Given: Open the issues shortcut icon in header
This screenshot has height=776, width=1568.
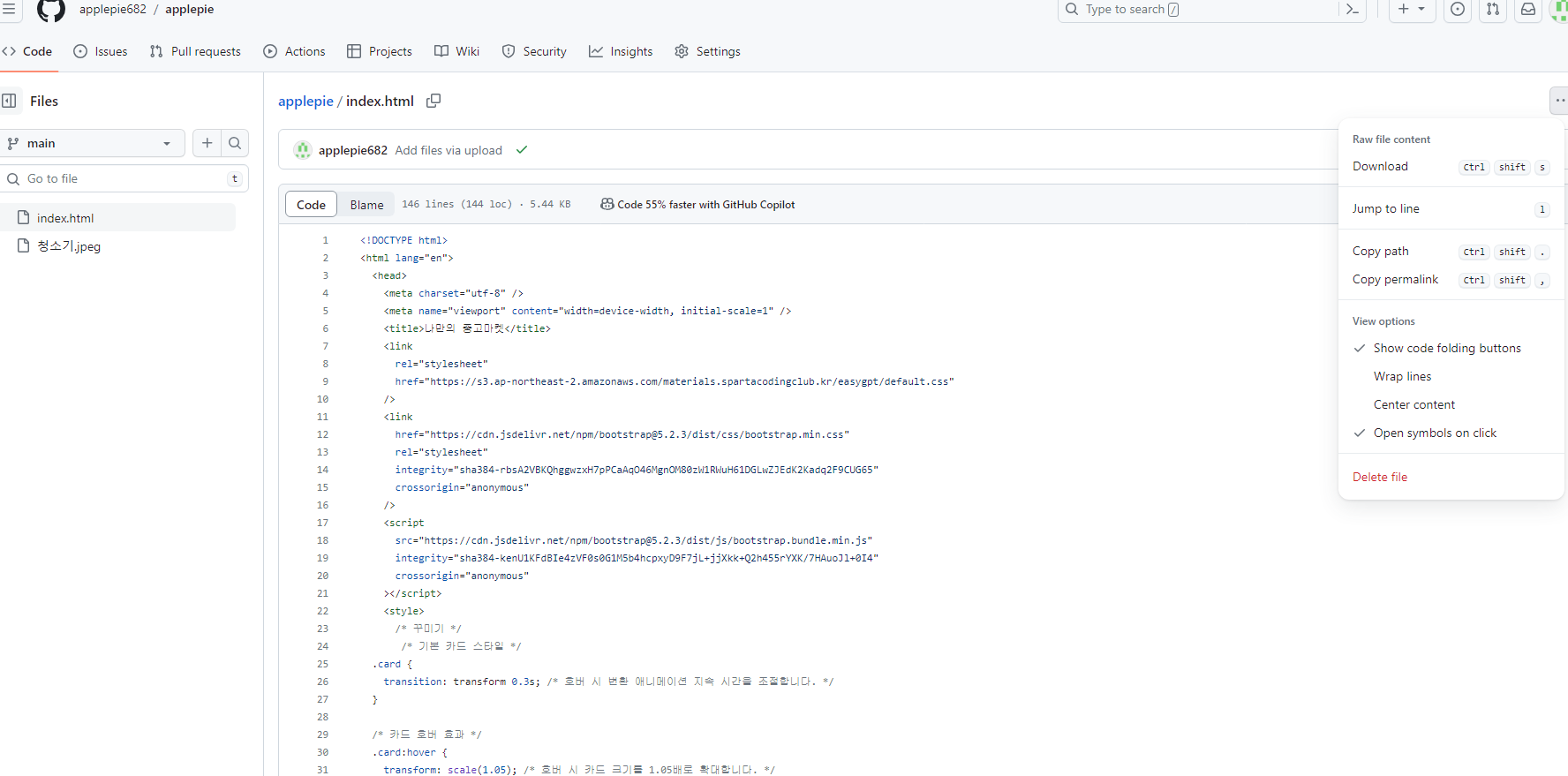Looking at the screenshot, I should pyautogui.click(x=1458, y=10).
